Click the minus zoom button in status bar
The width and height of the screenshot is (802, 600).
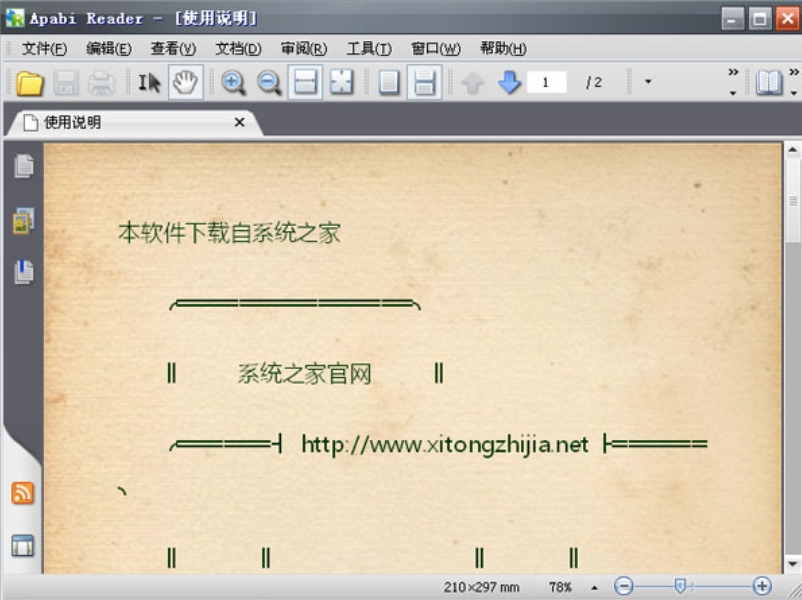click(x=623, y=586)
